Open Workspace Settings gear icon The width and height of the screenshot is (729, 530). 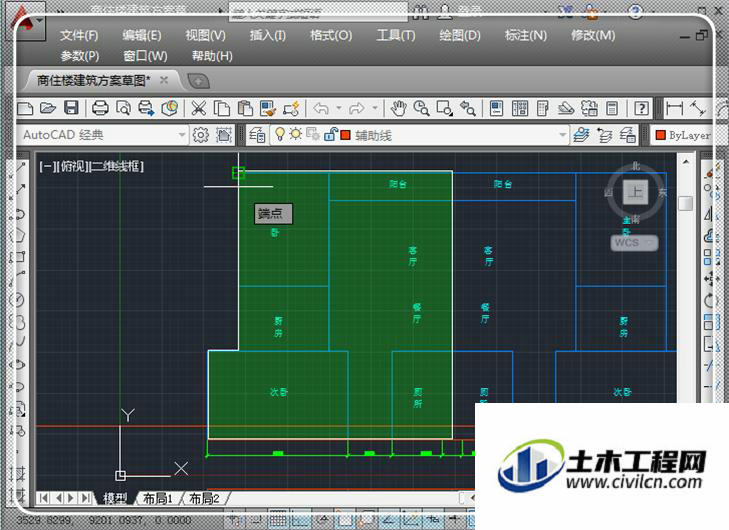click(201, 135)
